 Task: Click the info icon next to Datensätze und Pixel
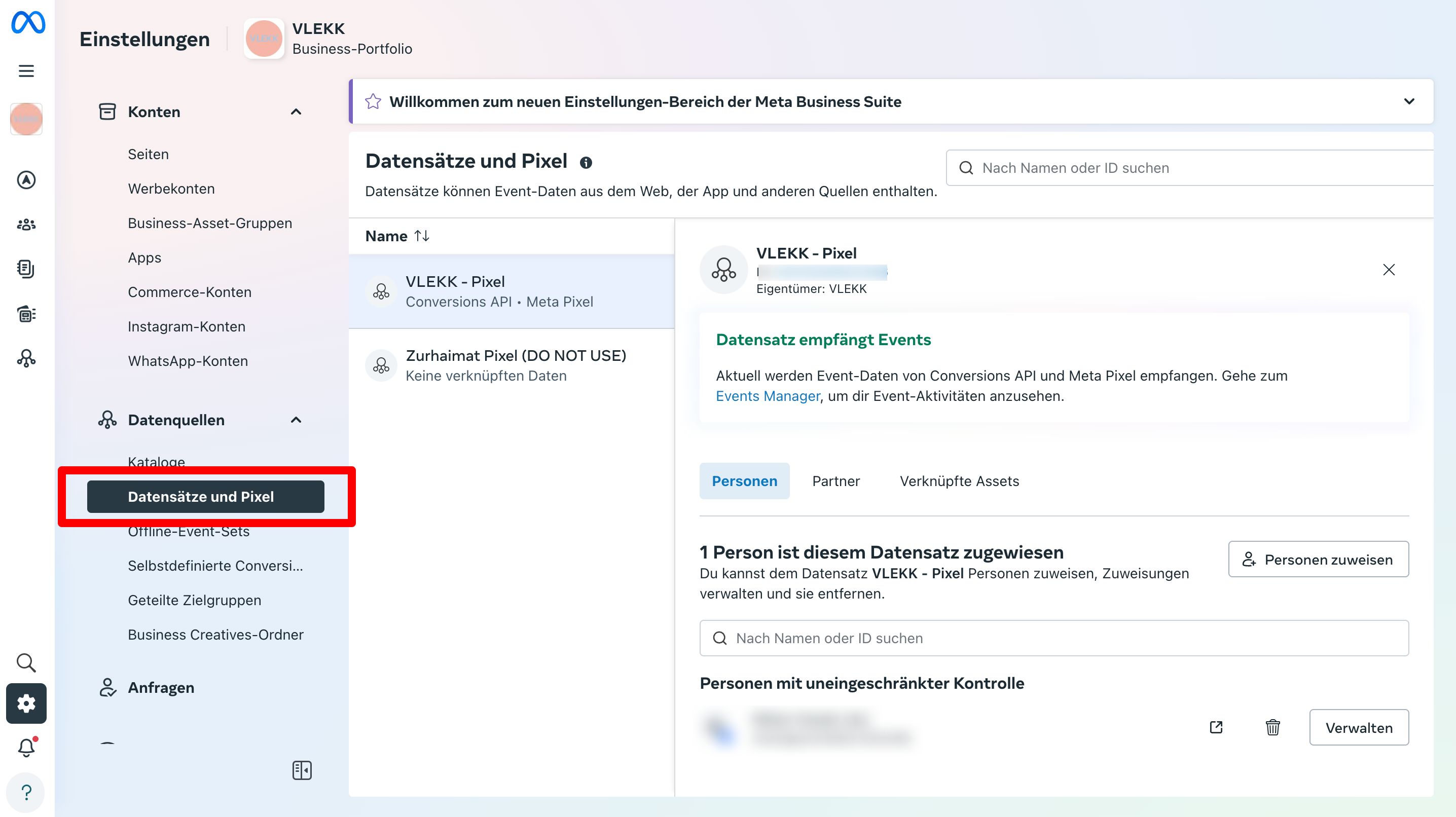[586, 163]
